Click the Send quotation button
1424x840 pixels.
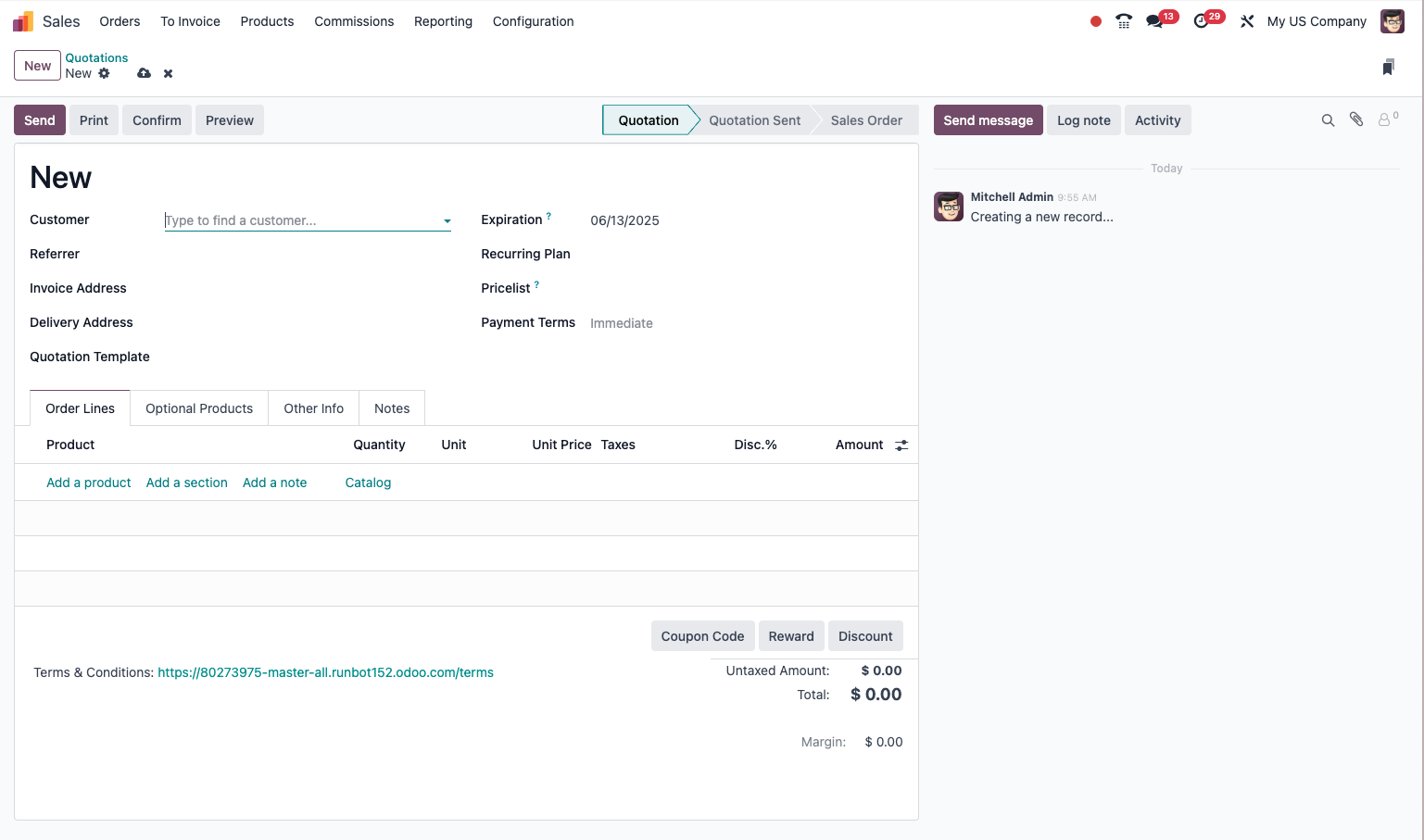[40, 120]
